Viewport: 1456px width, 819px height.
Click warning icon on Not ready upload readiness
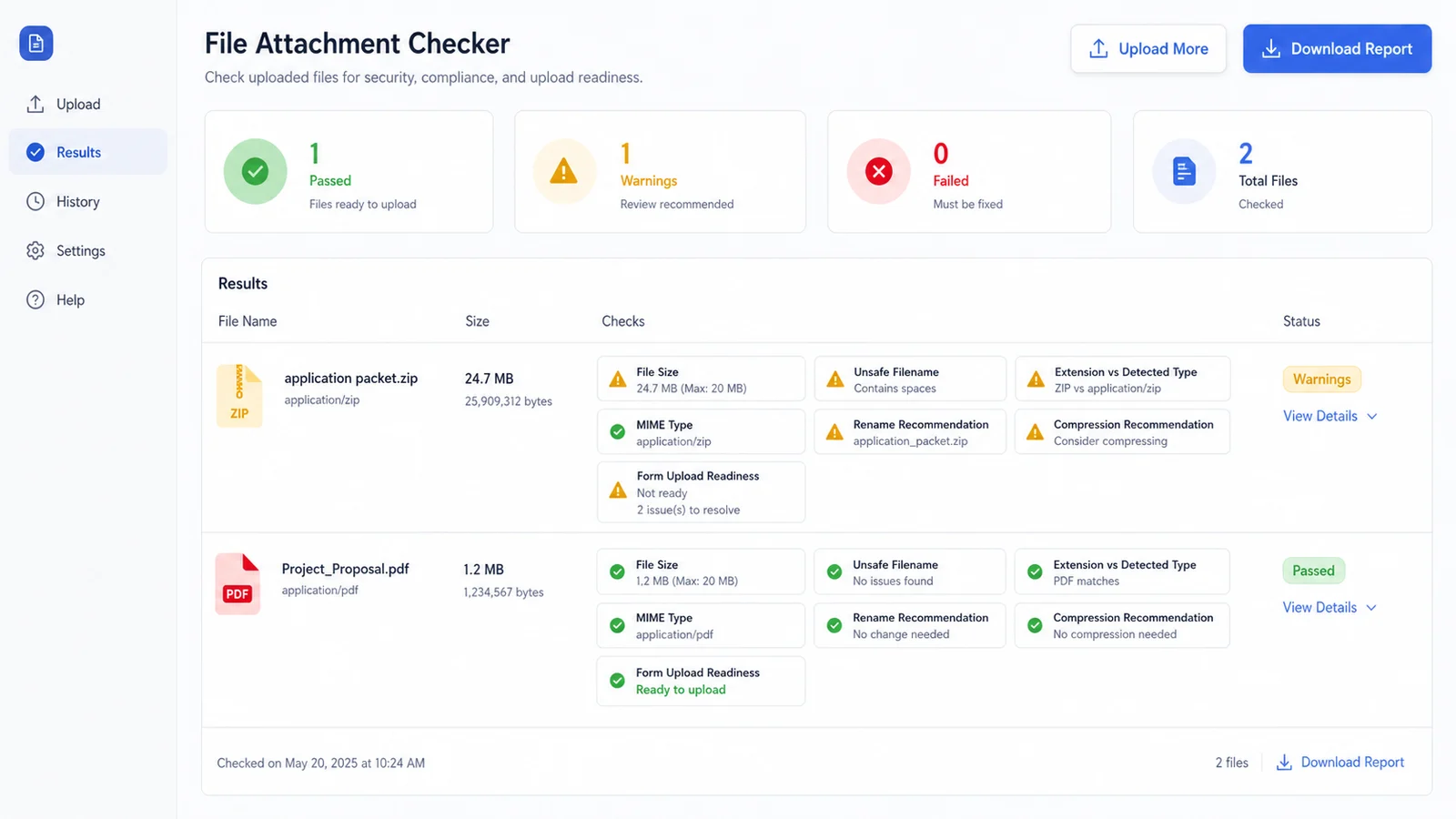(618, 490)
